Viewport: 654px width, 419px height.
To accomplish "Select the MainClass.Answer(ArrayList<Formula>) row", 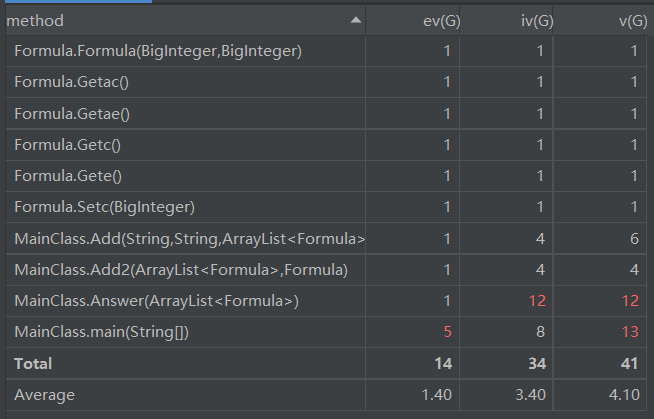I will click(x=156, y=301).
